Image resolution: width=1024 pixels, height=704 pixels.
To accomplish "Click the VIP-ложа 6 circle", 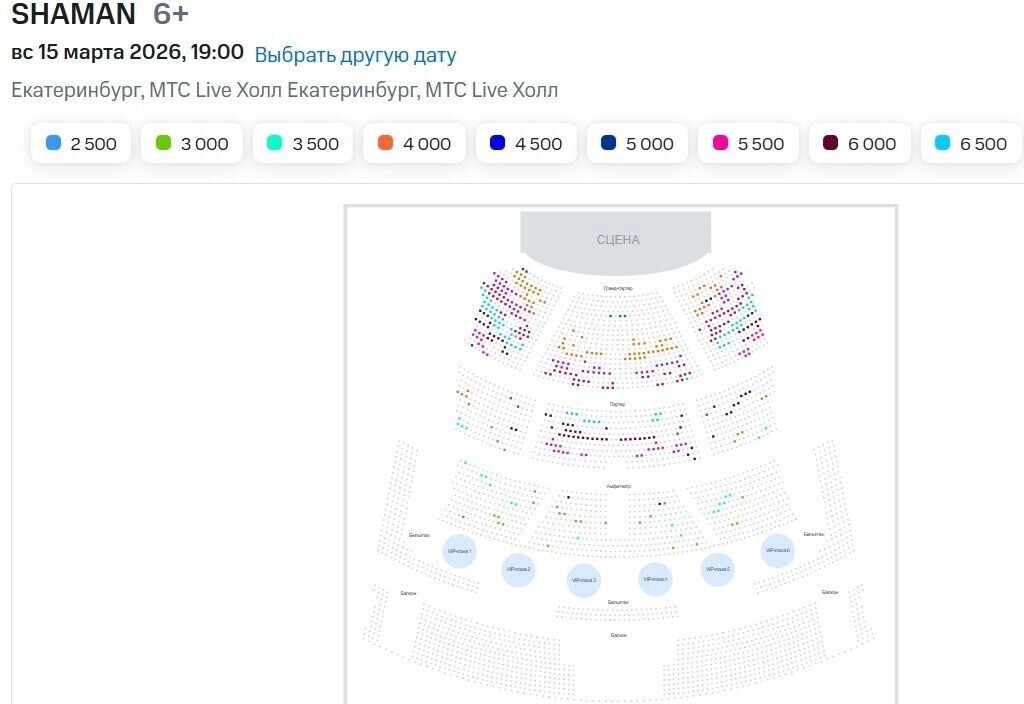I will pos(777,550).
